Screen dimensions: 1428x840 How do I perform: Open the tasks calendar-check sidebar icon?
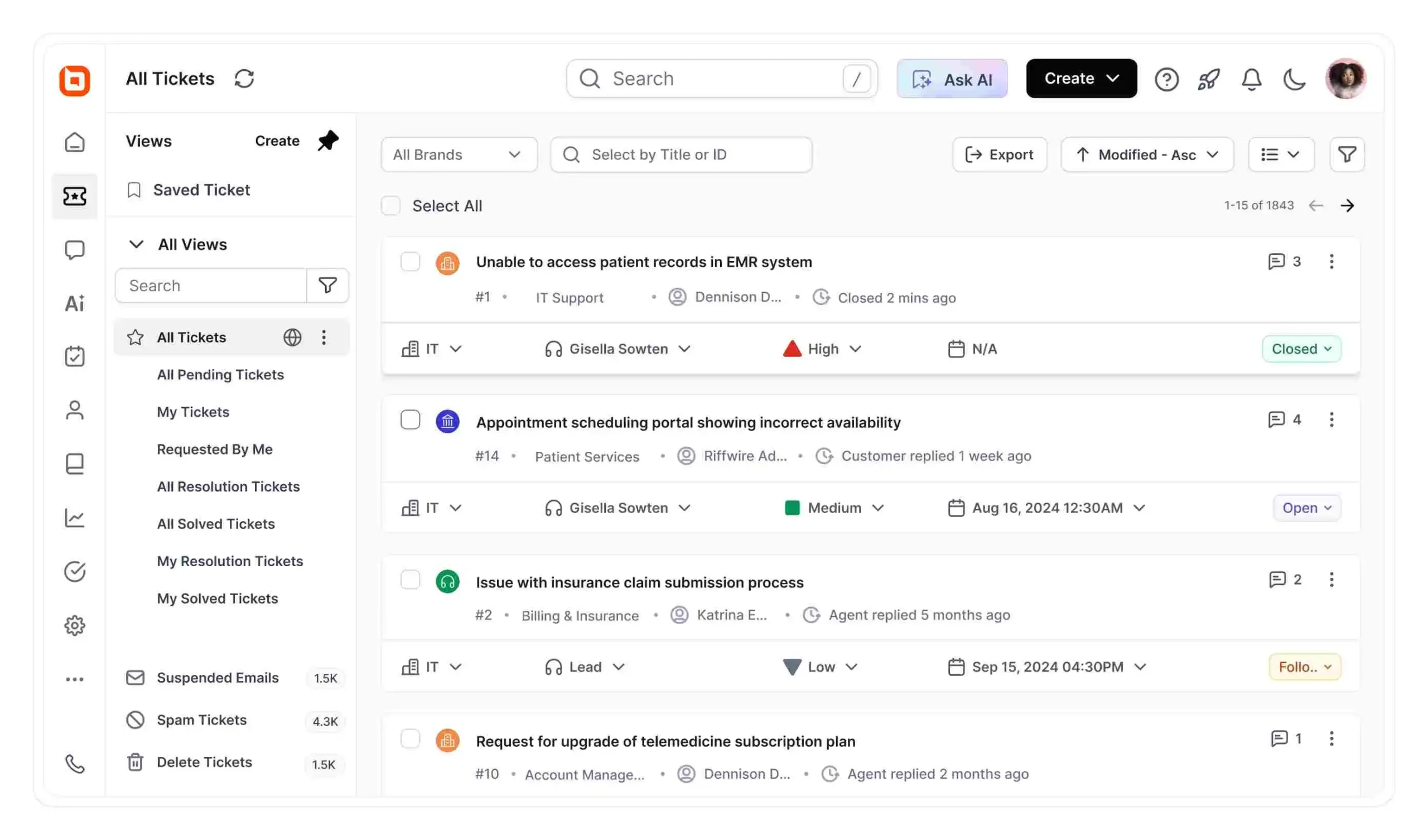(75, 356)
